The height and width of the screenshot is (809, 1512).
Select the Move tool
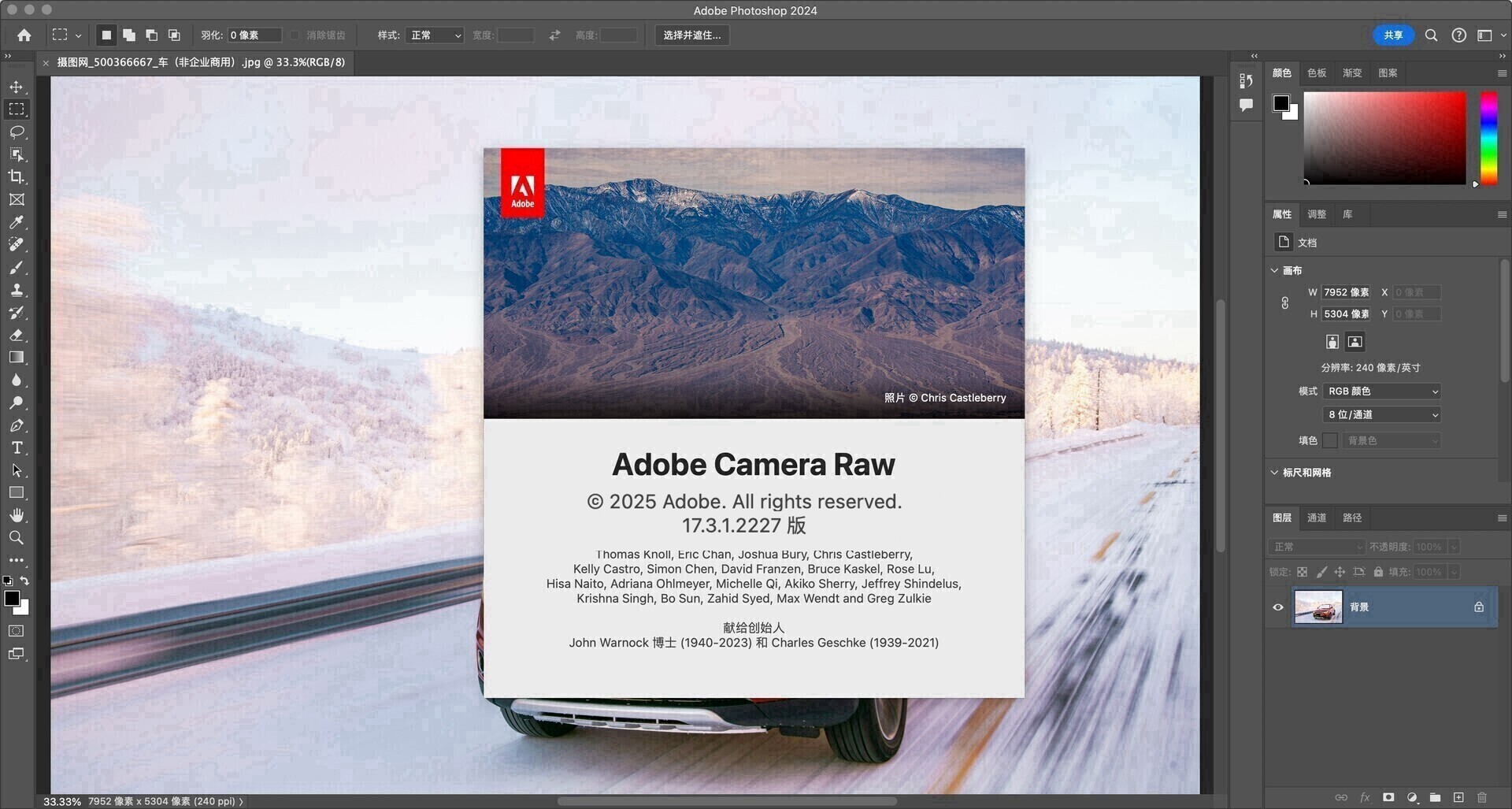17,87
